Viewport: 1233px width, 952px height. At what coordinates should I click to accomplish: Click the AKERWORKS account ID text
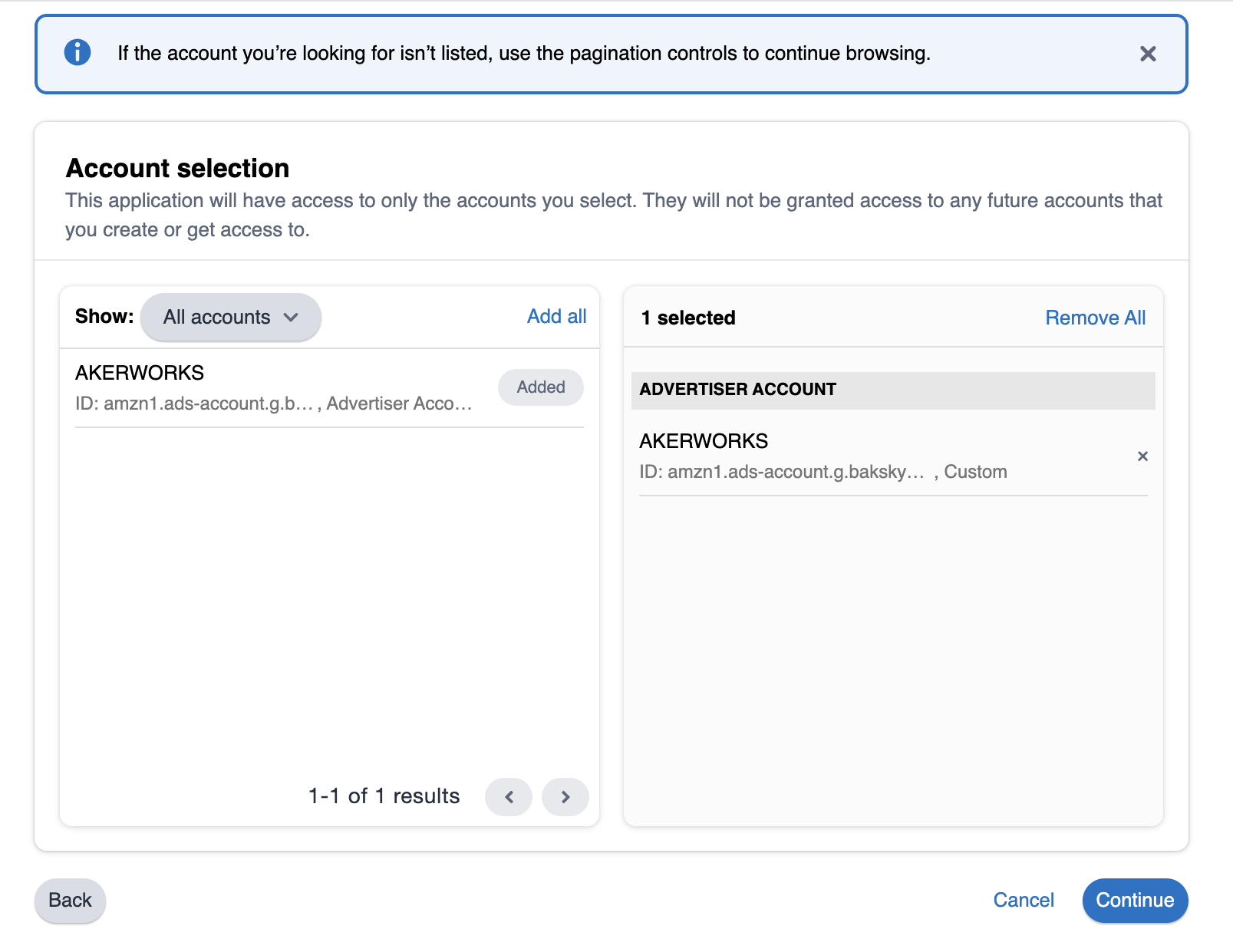point(274,403)
